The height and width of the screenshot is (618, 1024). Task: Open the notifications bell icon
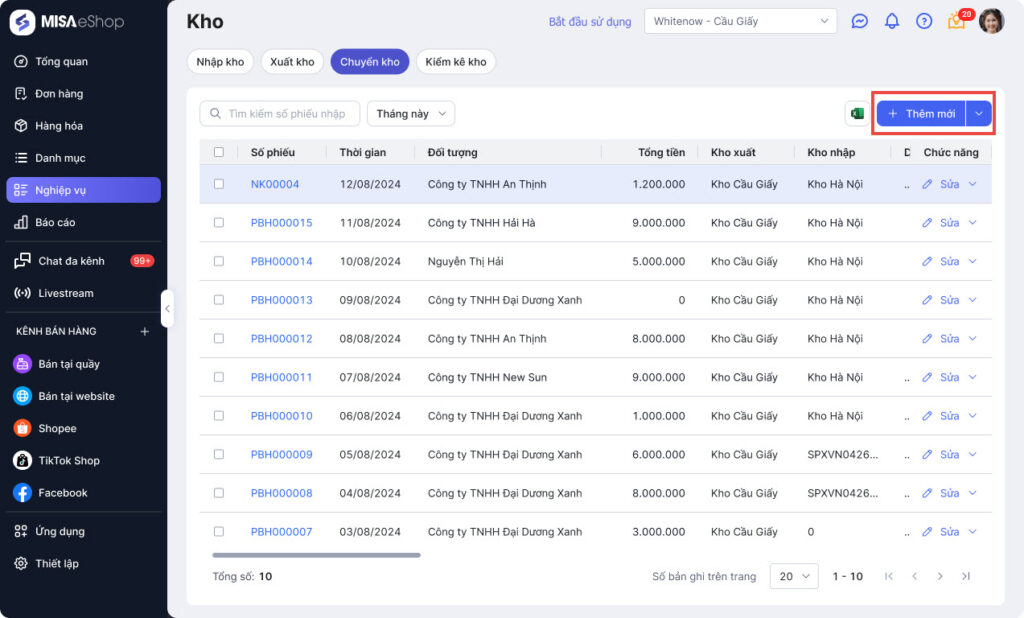pyautogui.click(x=892, y=21)
